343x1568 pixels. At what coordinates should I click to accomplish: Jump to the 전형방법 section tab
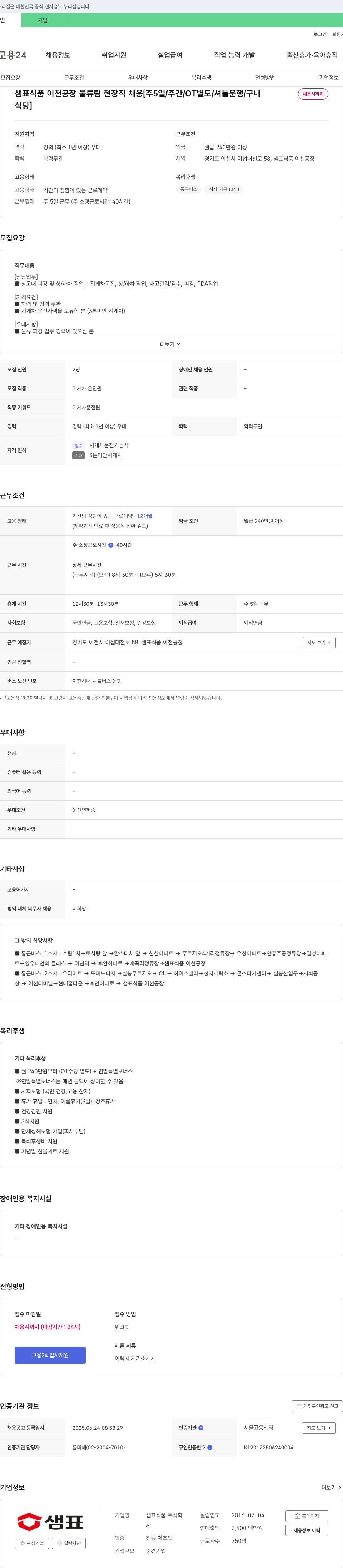265,78
